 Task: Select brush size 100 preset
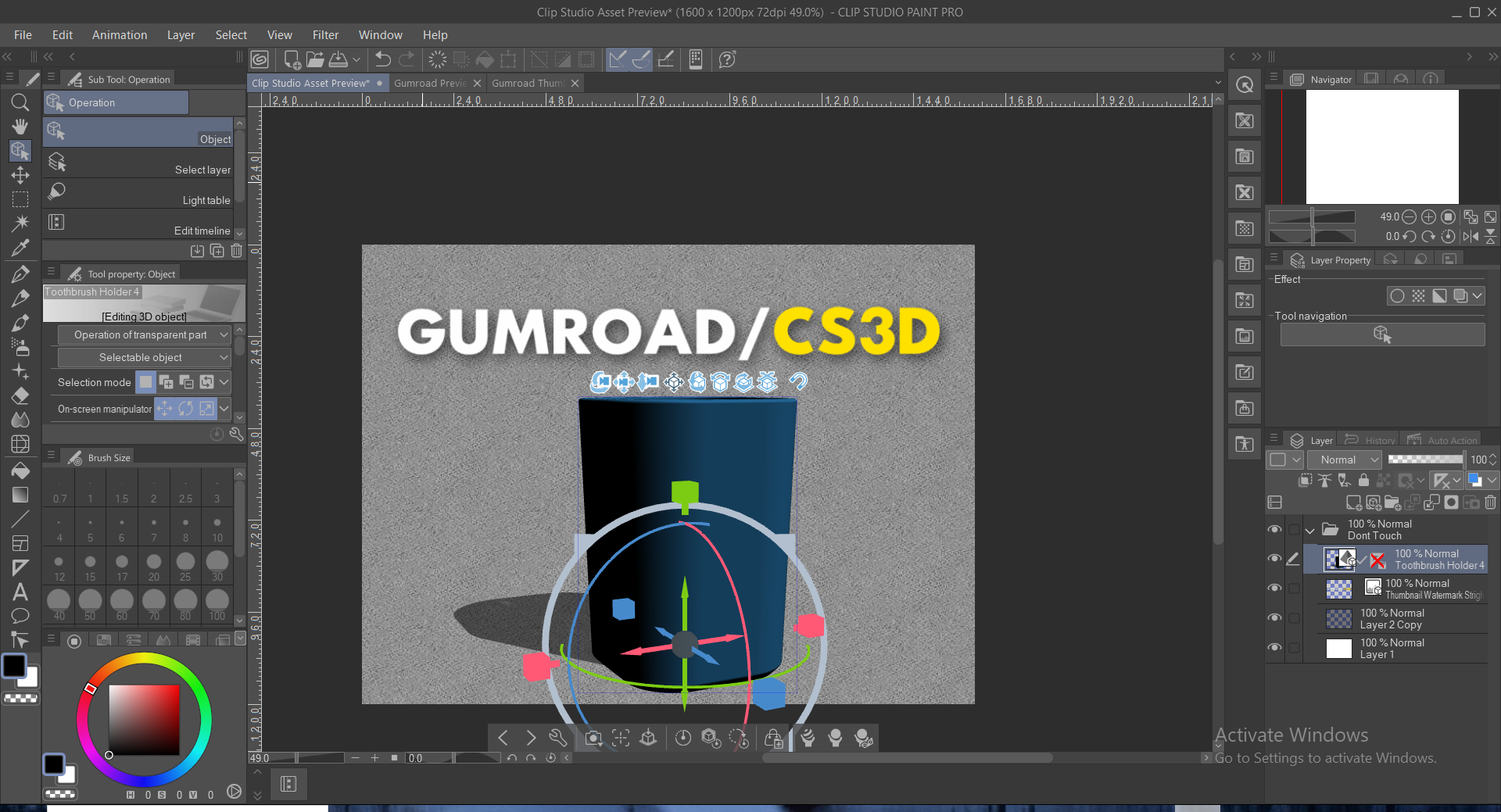click(x=217, y=603)
